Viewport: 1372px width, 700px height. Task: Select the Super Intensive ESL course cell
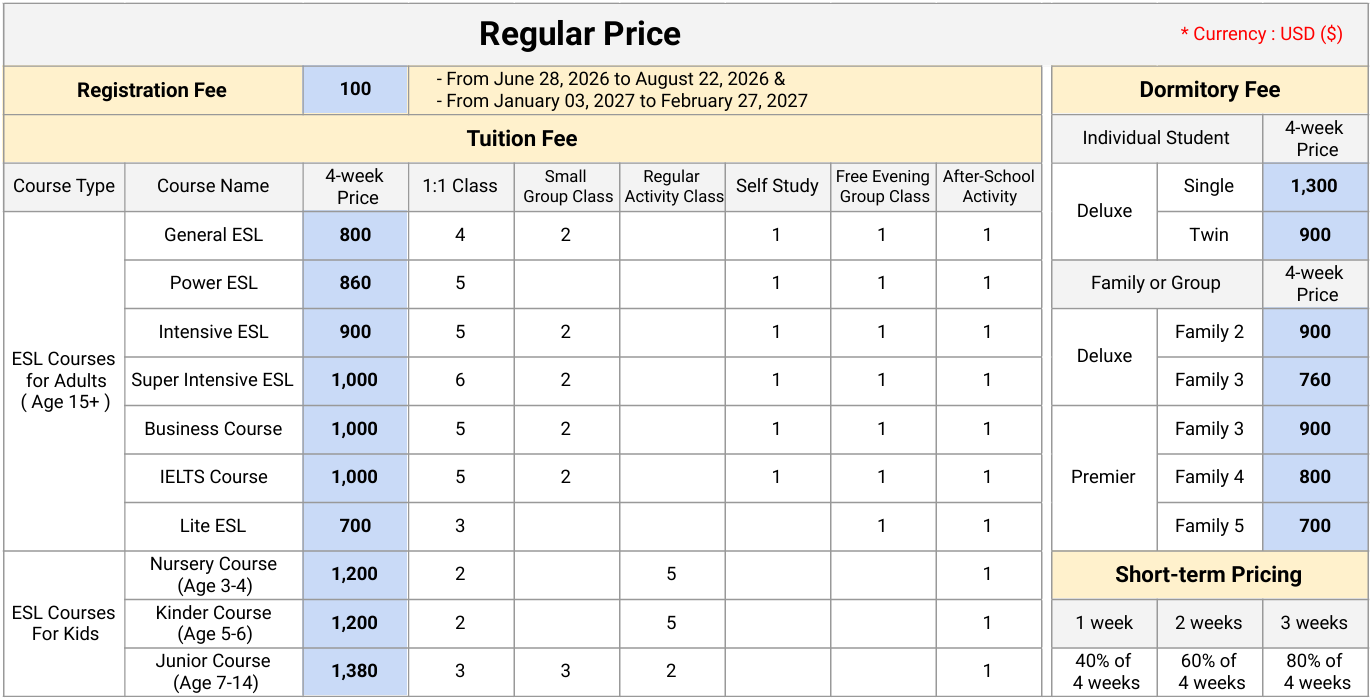coord(213,380)
